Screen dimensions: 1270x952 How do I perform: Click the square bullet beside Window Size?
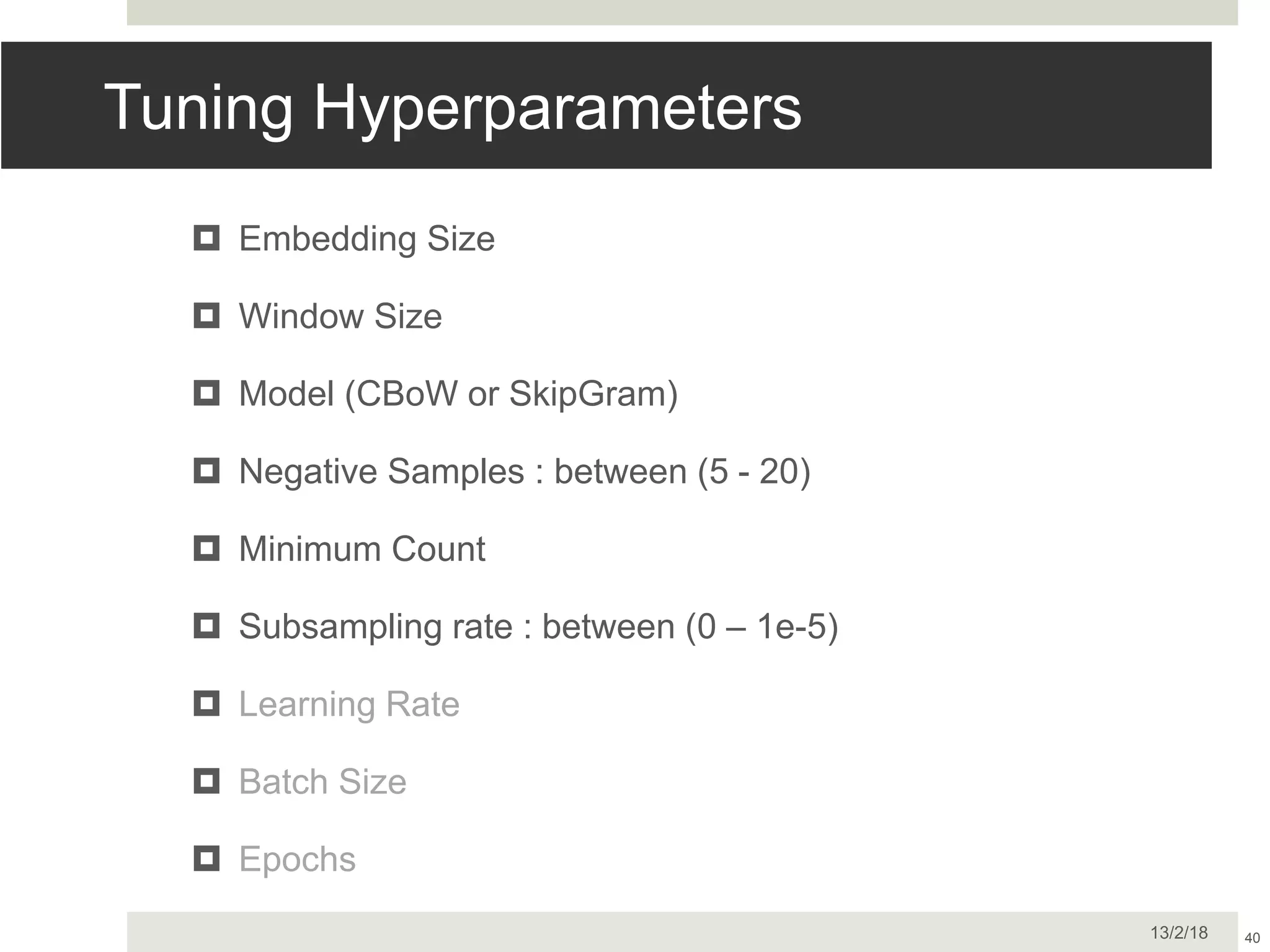coord(206,315)
